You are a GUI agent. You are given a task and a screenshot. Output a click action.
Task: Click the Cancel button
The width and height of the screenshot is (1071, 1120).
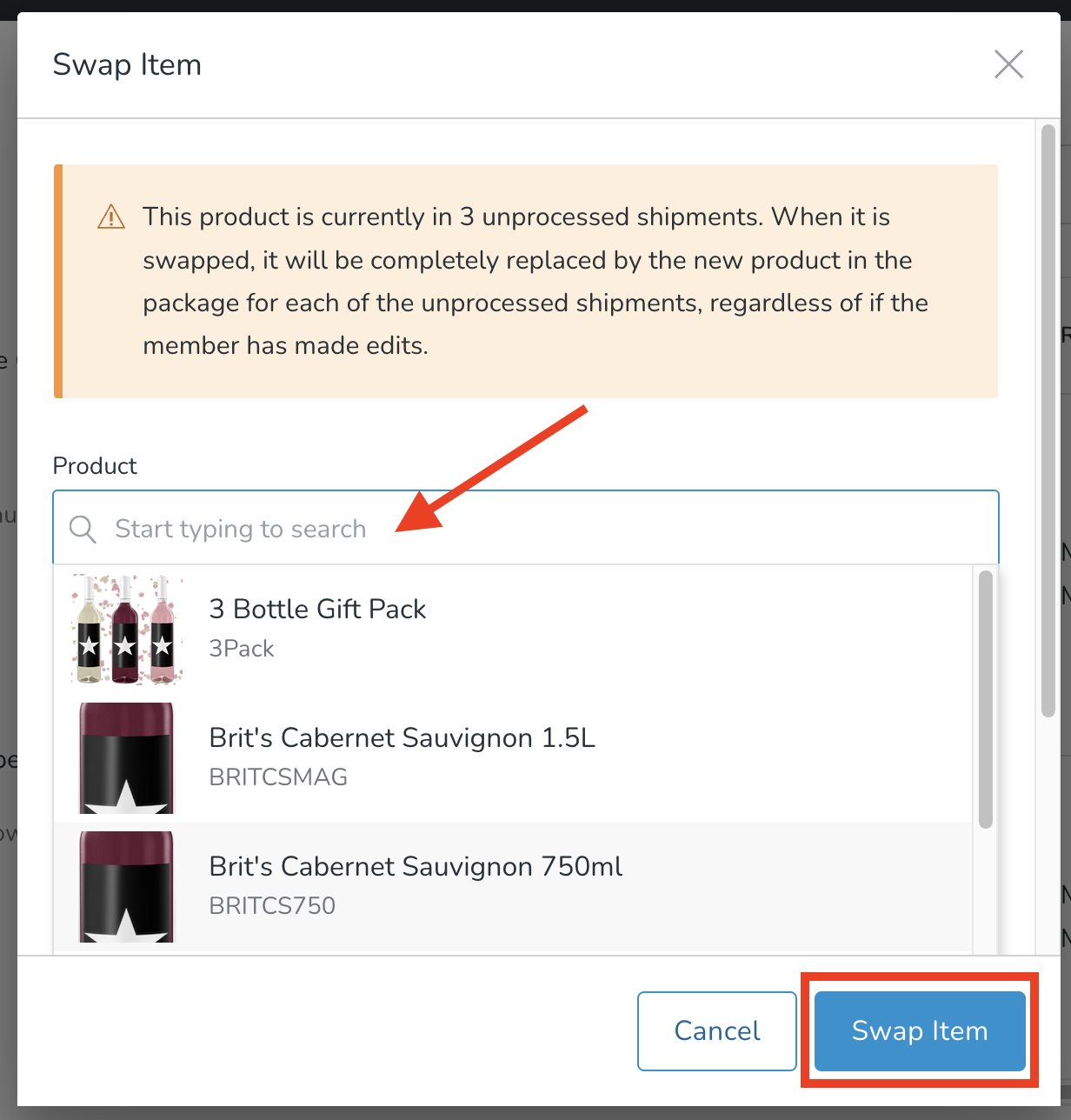[x=716, y=1030]
